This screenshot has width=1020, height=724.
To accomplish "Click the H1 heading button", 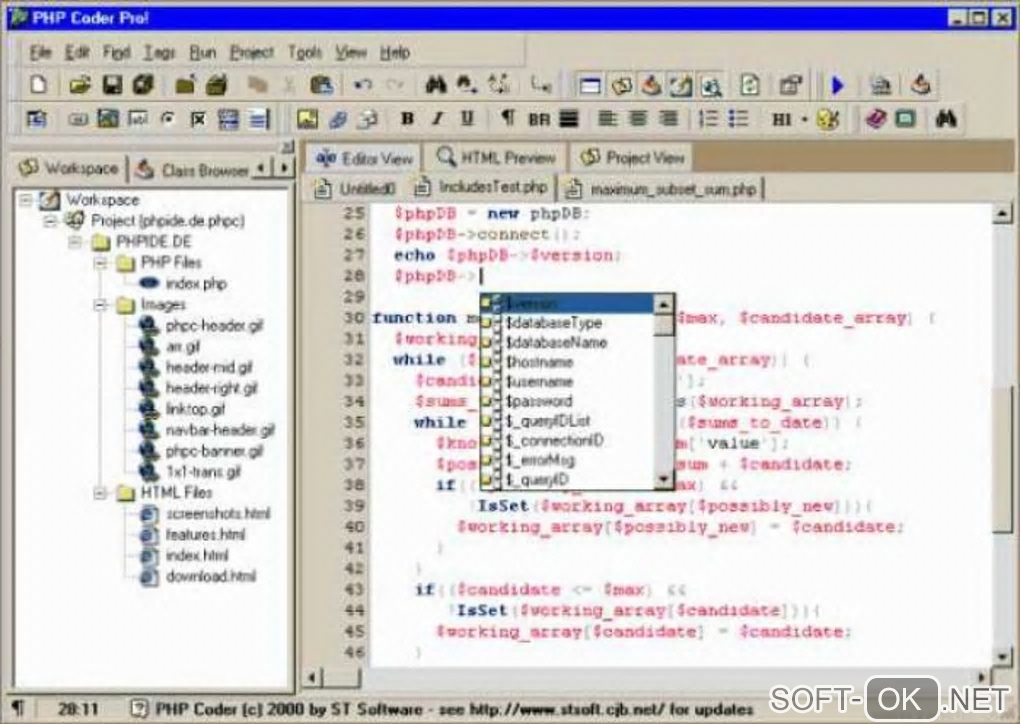I will [781, 119].
